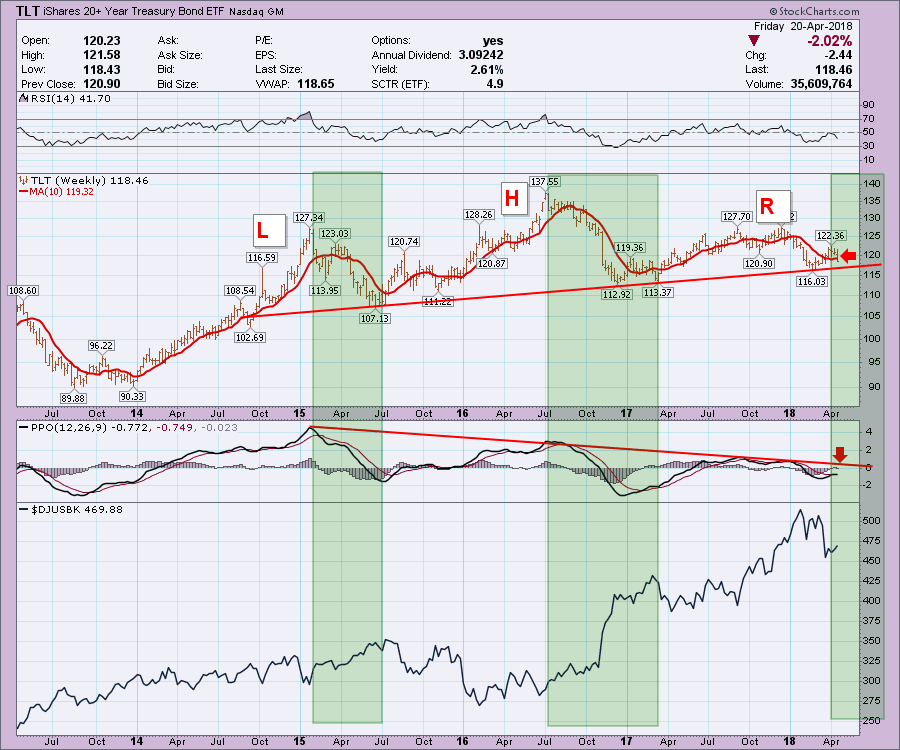900x750 pixels.
Task: Click the down-triangle icon beside -2.02%
Action: (754, 41)
